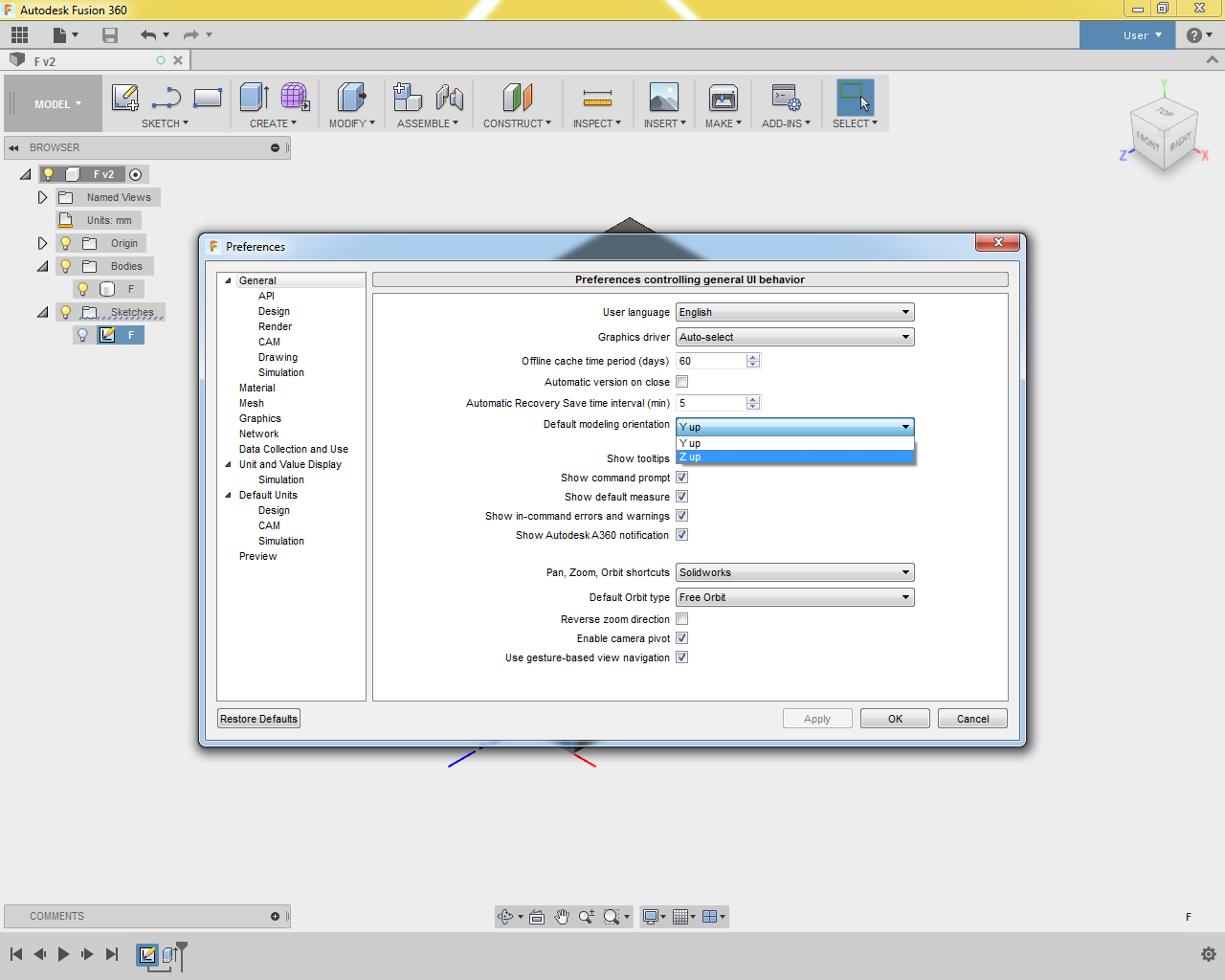1225x980 pixels.
Task: Open the User language dropdown
Action: pos(794,312)
